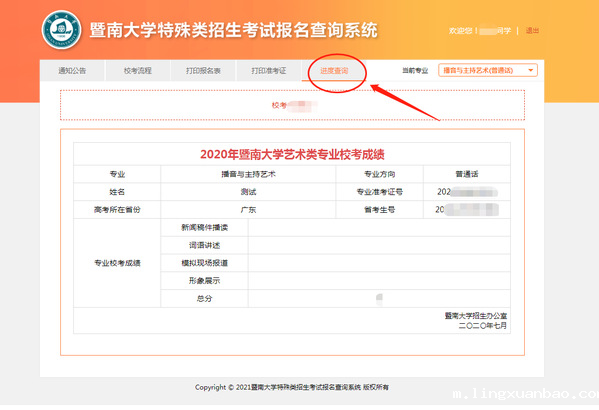Click the 普通话 cell
The height and width of the screenshot is (410, 599).
pos(467,174)
